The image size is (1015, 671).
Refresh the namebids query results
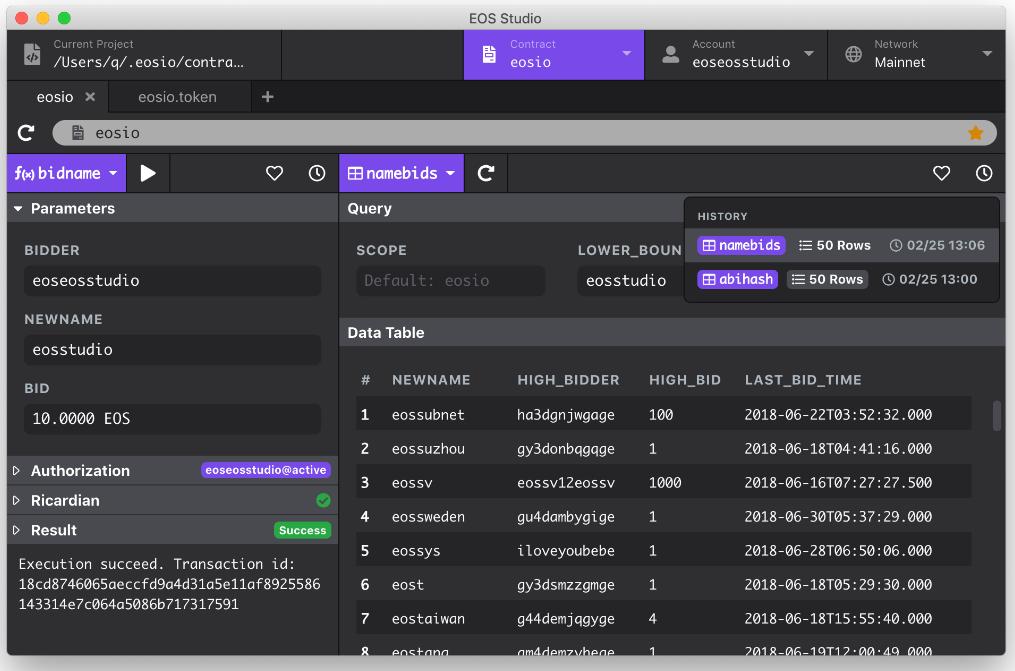click(x=487, y=172)
